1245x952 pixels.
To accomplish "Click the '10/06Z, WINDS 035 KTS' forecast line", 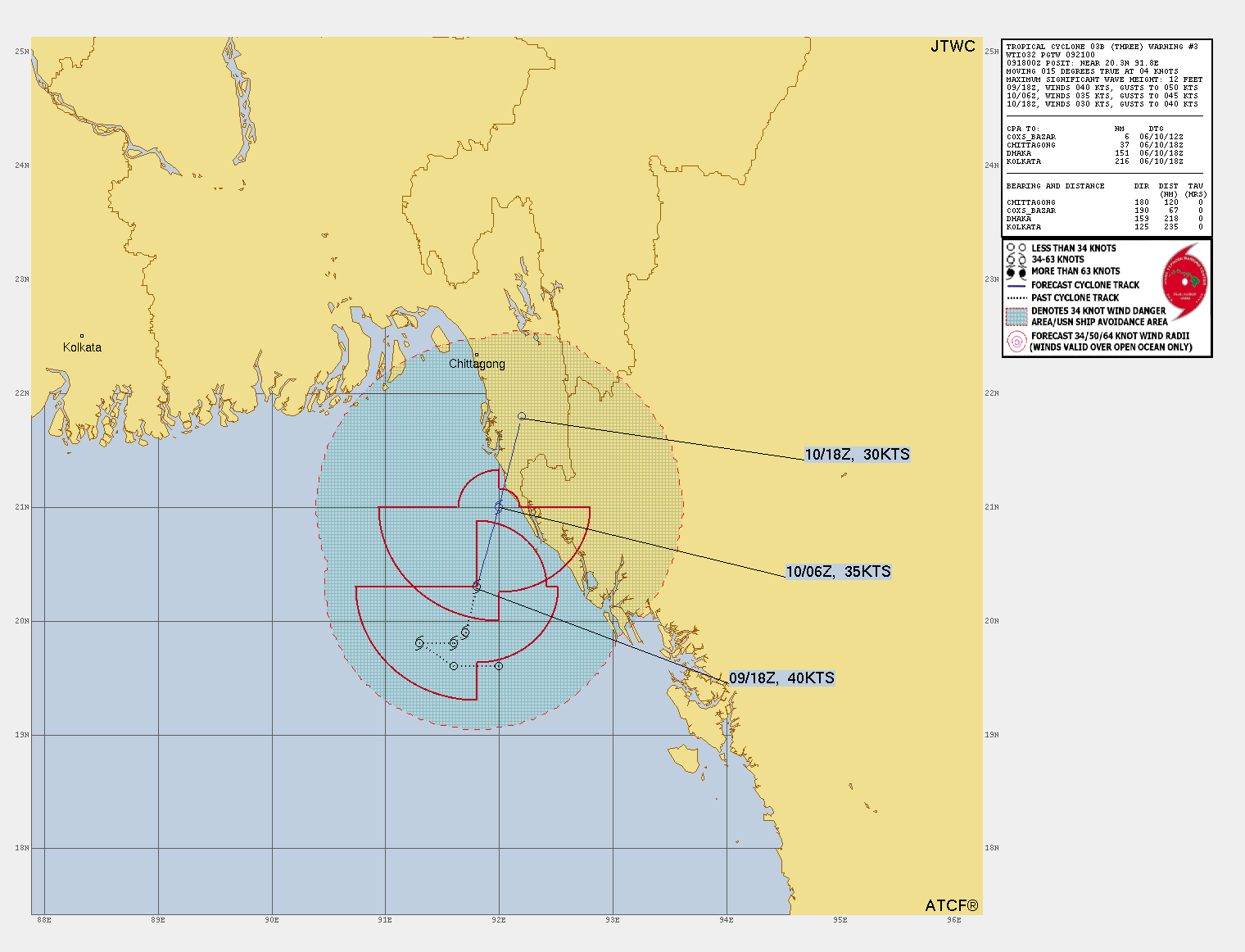I will [1102, 96].
